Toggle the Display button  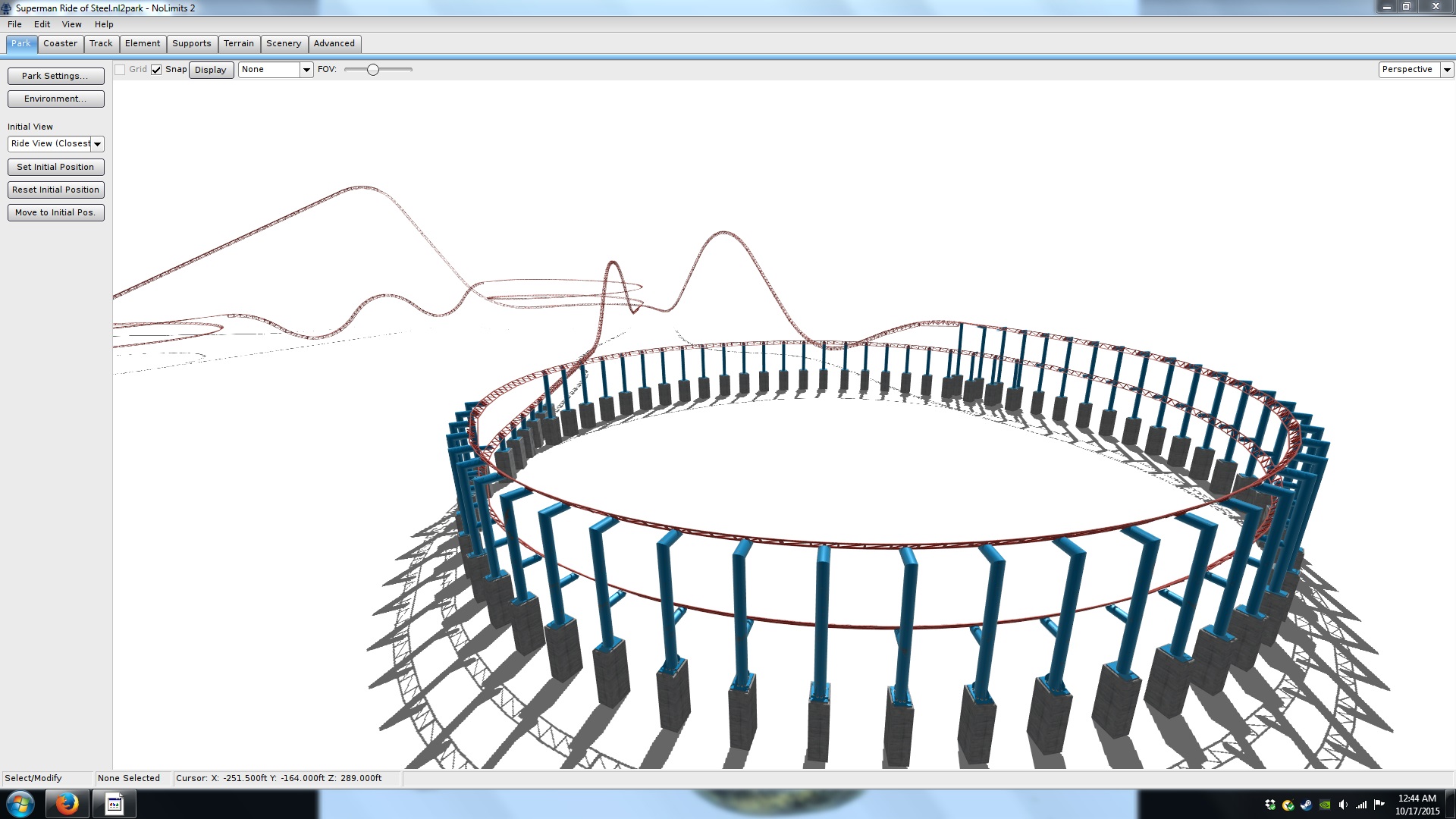click(x=210, y=70)
